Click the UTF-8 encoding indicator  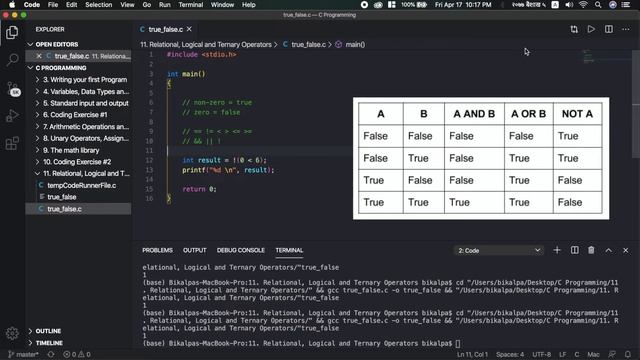click(x=541, y=354)
